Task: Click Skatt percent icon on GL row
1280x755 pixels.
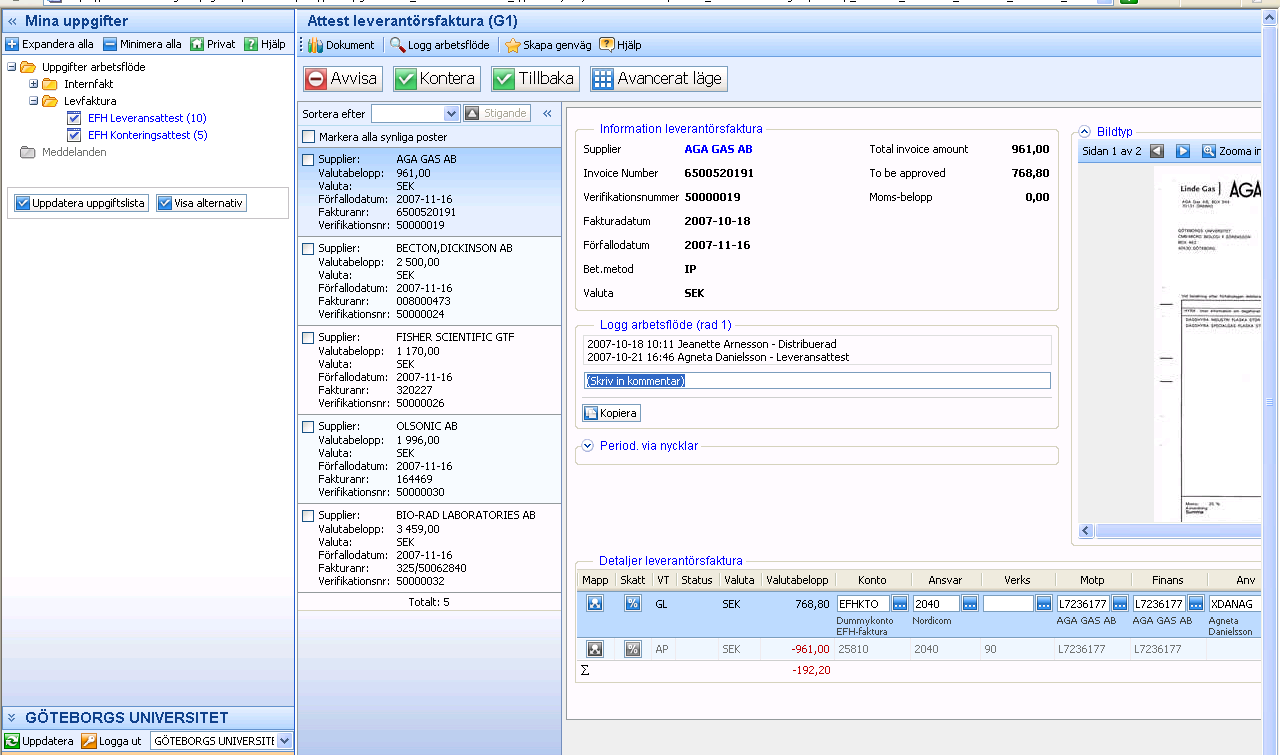Action: [632, 603]
